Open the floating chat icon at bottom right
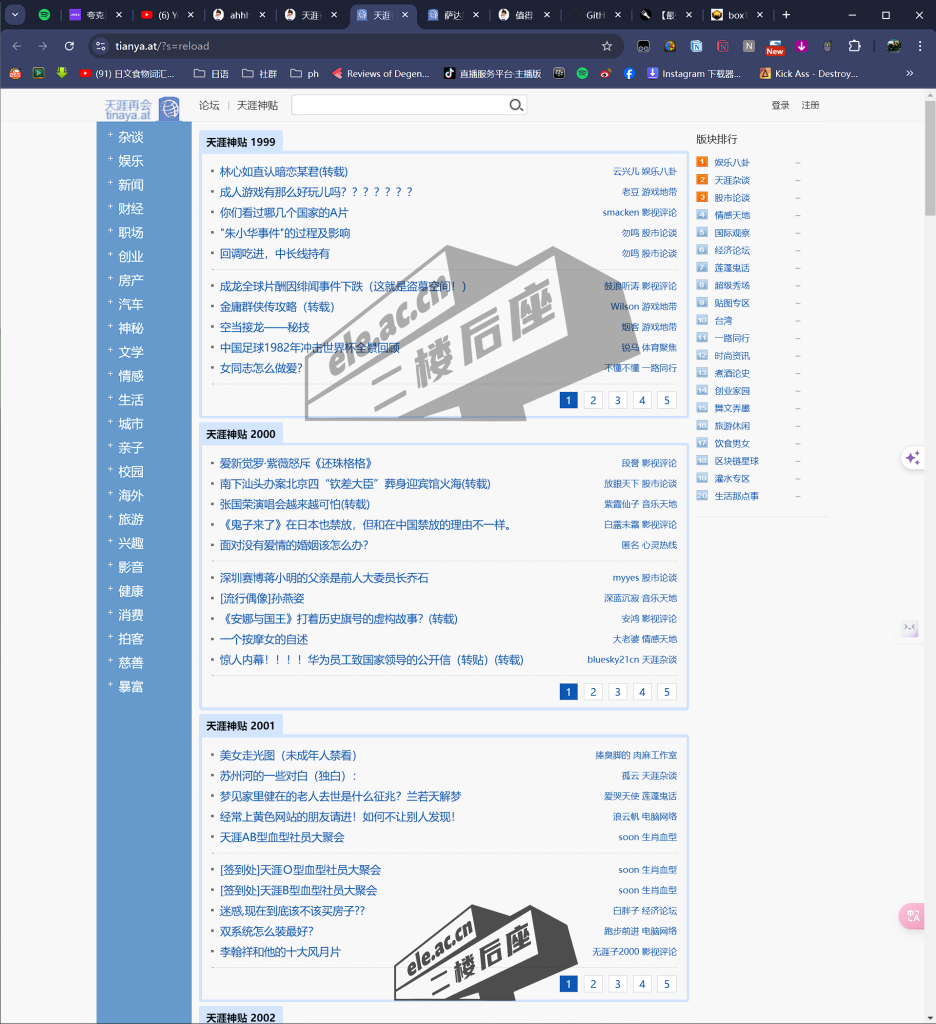The width and height of the screenshot is (936, 1024). (x=911, y=916)
